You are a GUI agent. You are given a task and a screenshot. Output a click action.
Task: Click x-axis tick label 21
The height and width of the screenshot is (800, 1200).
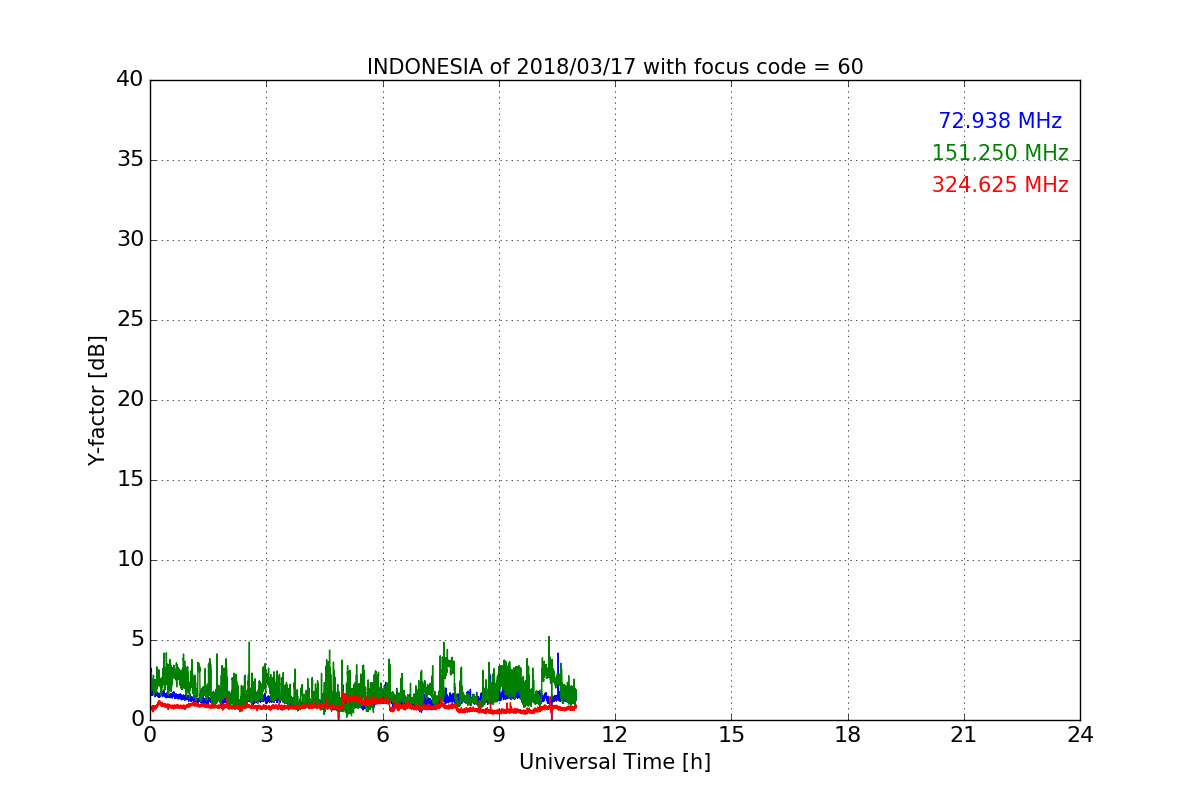coord(964,735)
